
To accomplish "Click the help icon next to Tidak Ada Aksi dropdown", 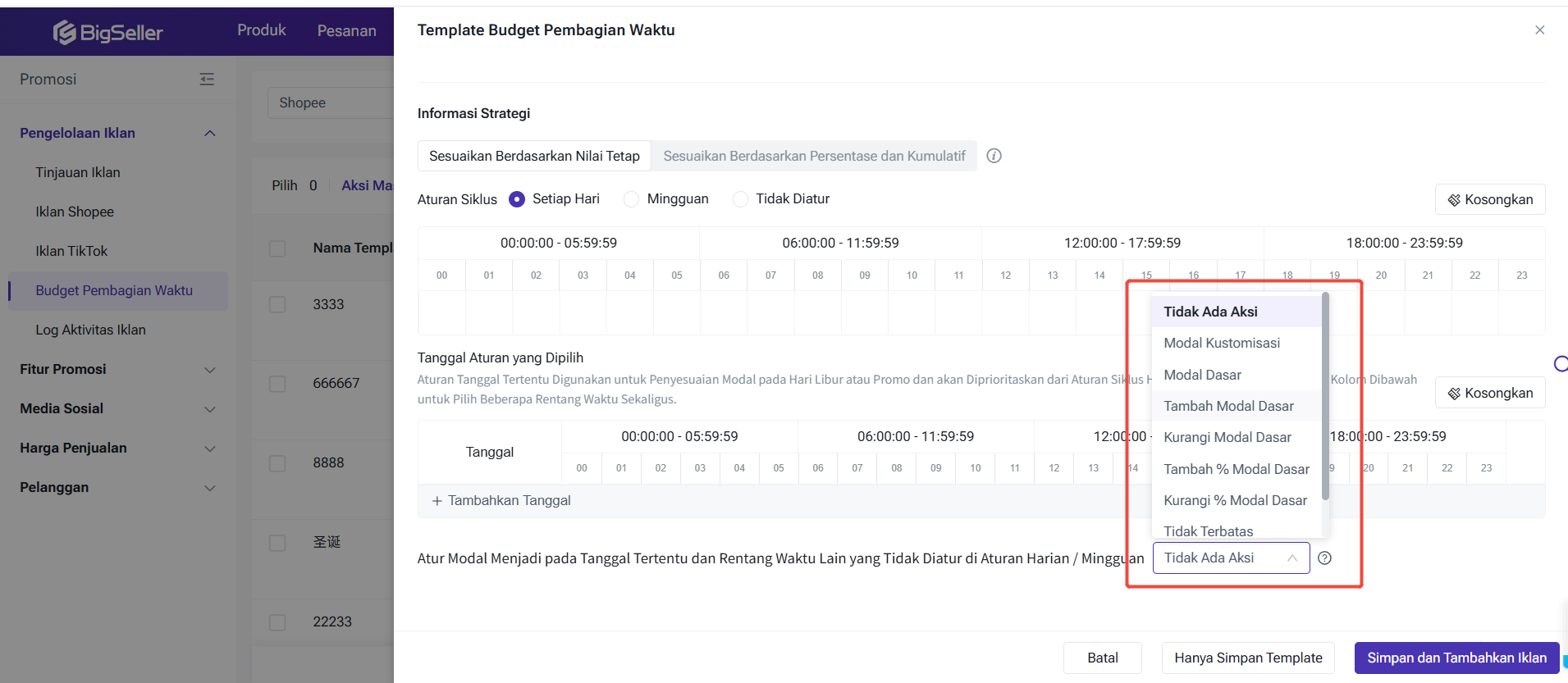I will (x=1324, y=558).
